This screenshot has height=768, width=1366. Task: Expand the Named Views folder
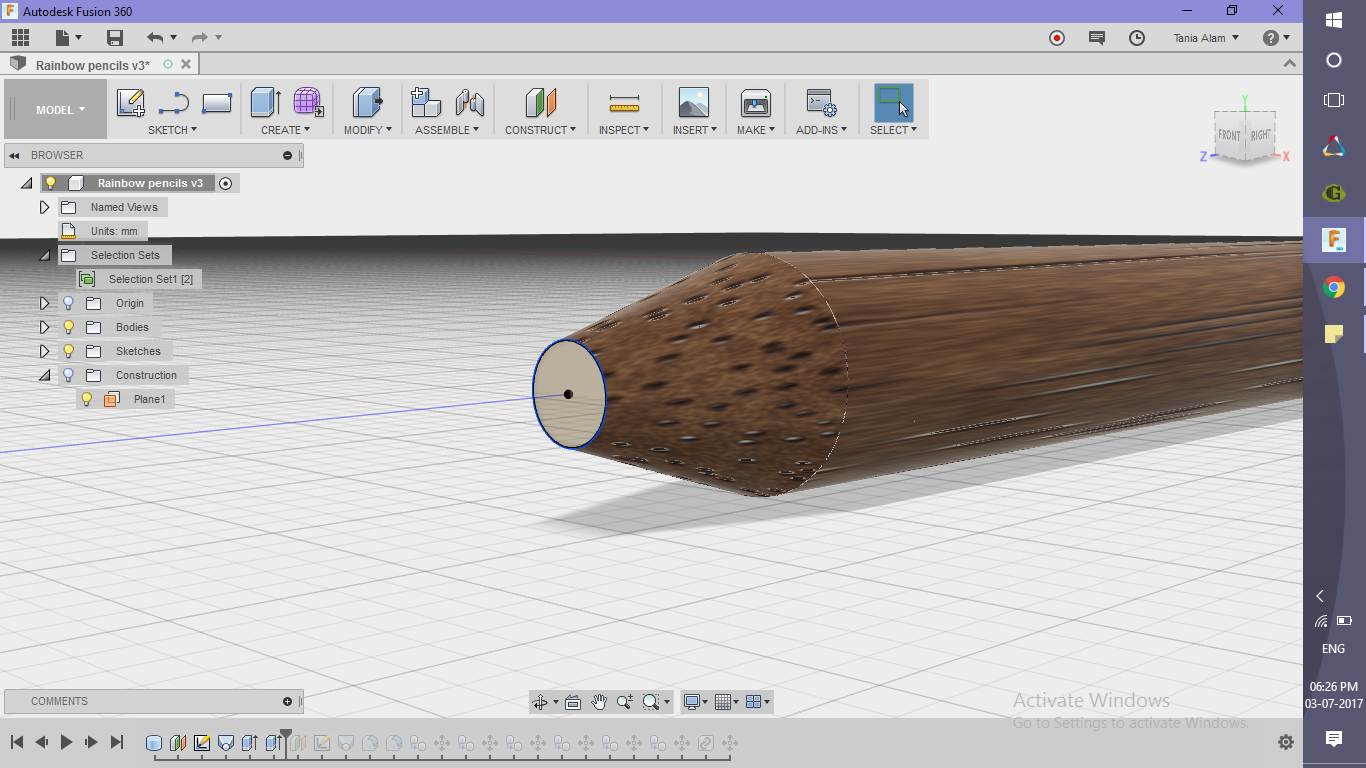pyautogui.click(x=44, y=207)
